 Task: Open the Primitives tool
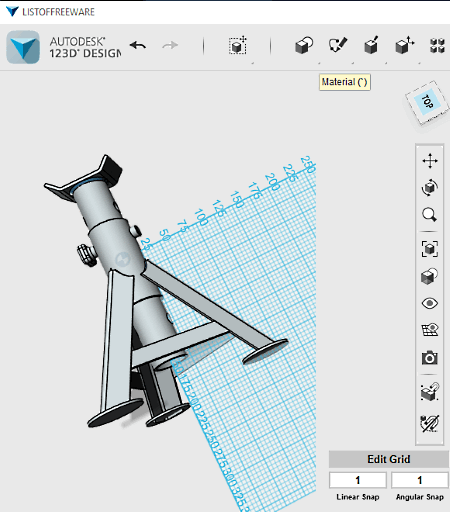(304, 45)
